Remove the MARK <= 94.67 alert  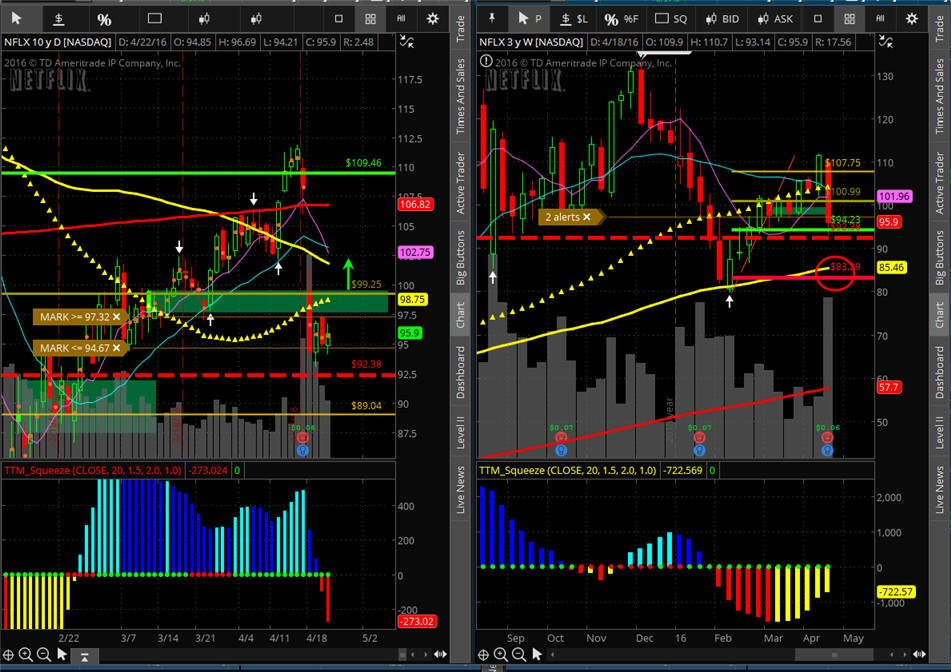[x=116, y=348]
